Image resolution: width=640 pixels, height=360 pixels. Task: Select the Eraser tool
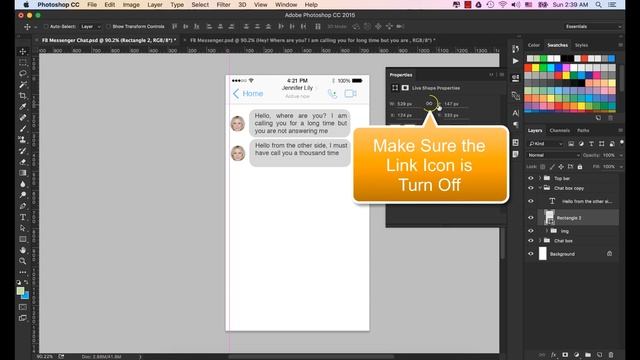coord(23,162)
